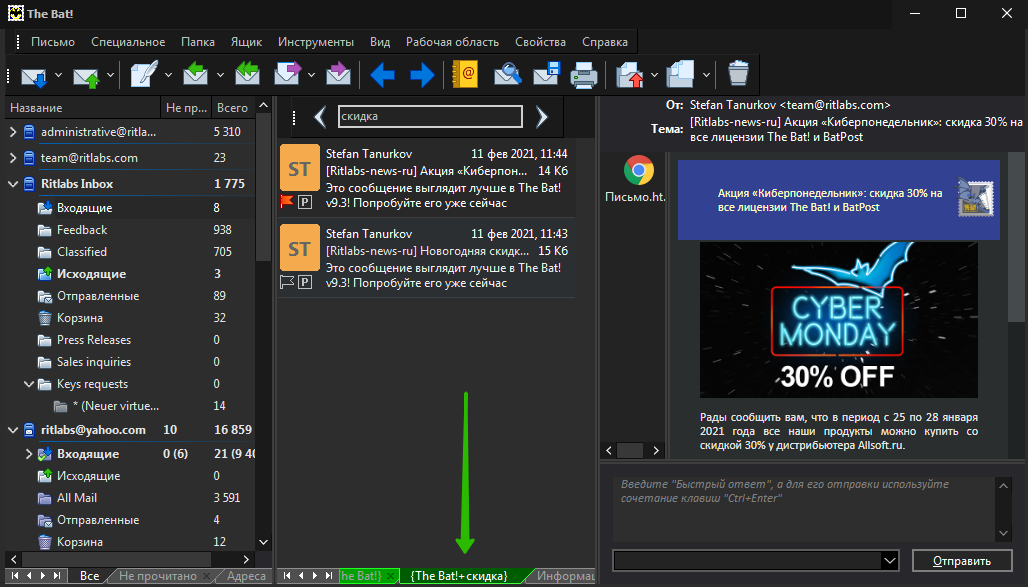Open the Address Book icon
Image resolution: width=1028 pixels, height=587 pixels.
point(465,74)
